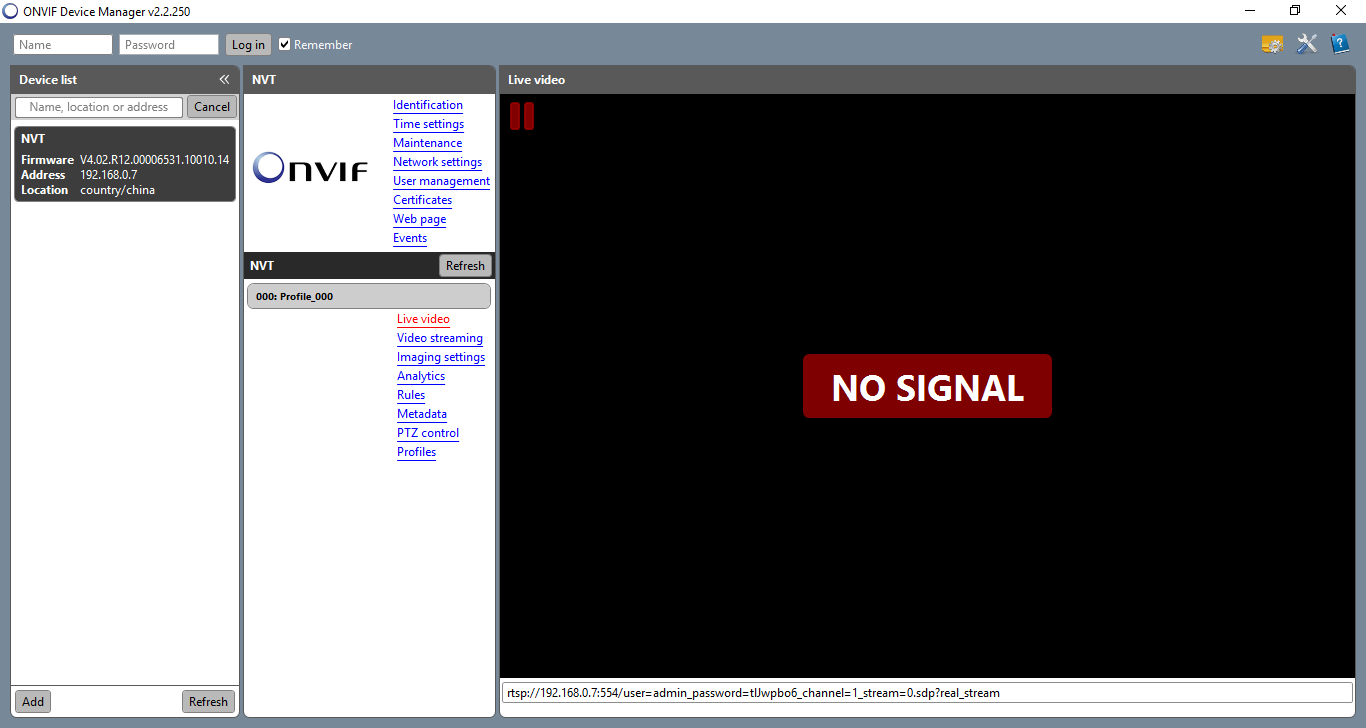Image resolution: width=1366 pixels, height=728 pixels.
Task: Select the NVT device in the list
Action: (125, 164)
